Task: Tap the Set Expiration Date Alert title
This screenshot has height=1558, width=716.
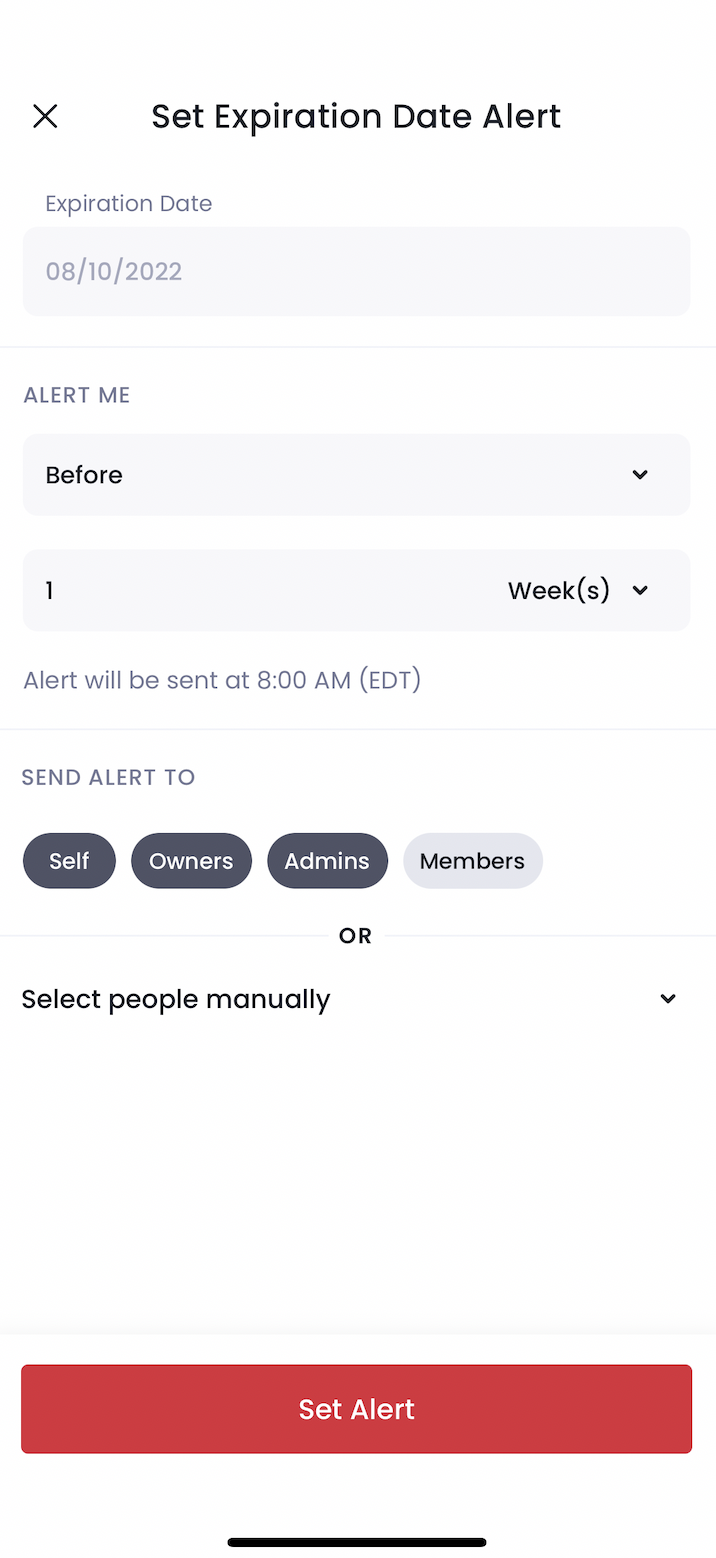Action: click(356, 116)
